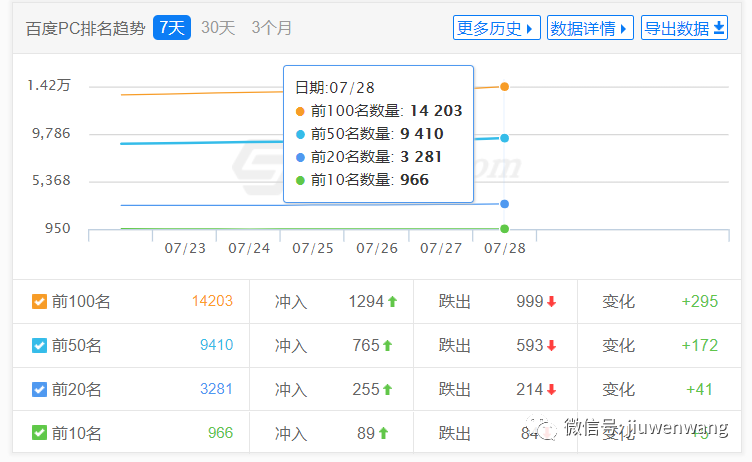Click red down arrow beside 999
The image size is (752, 462).
[x=551, y=301]
